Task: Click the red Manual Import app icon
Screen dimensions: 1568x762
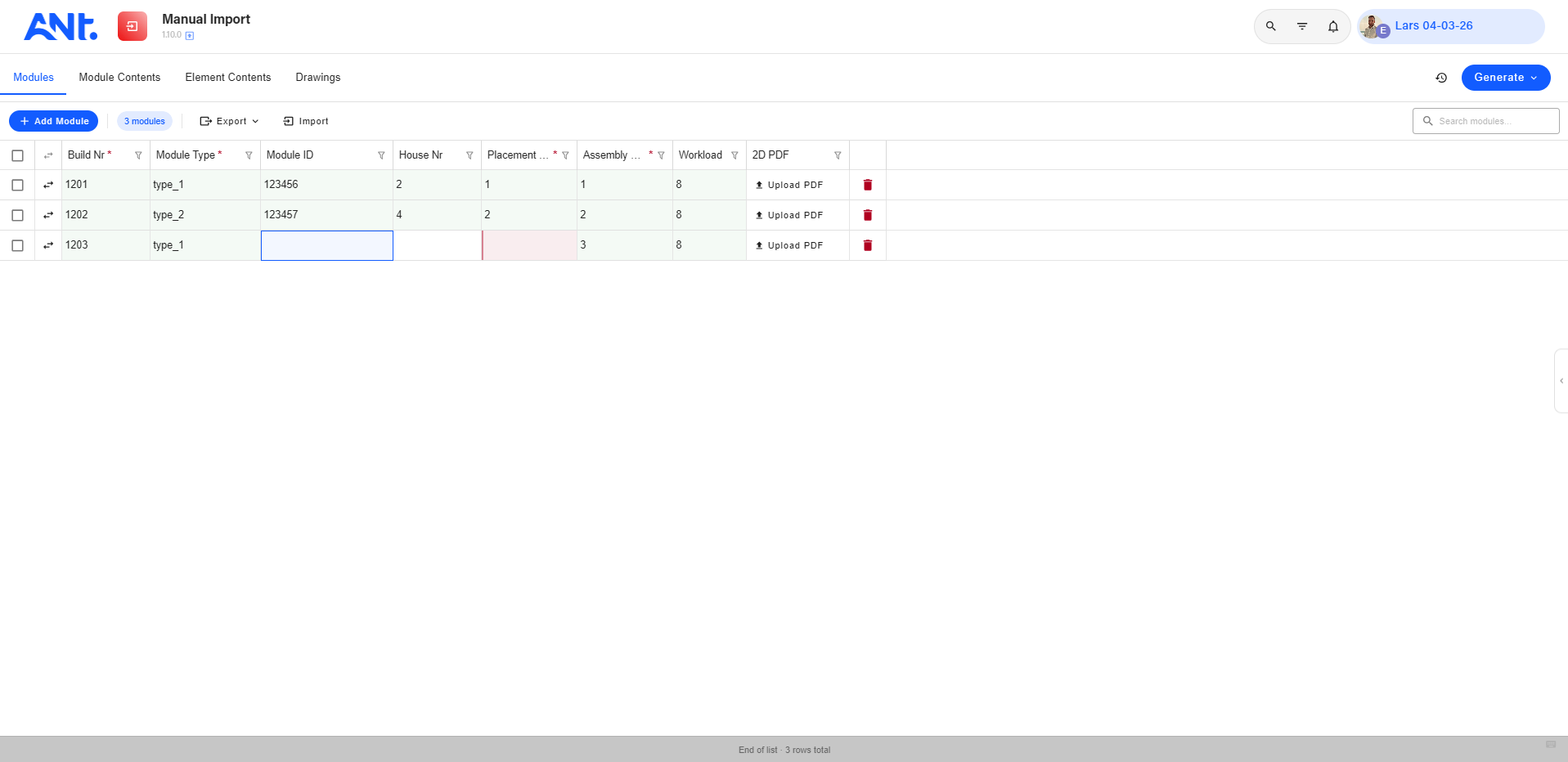Action: (x=133, y=26)
